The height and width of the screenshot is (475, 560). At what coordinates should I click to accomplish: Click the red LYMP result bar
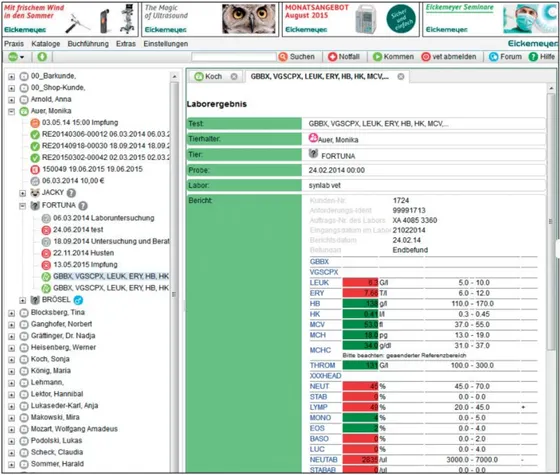point(360,408)
